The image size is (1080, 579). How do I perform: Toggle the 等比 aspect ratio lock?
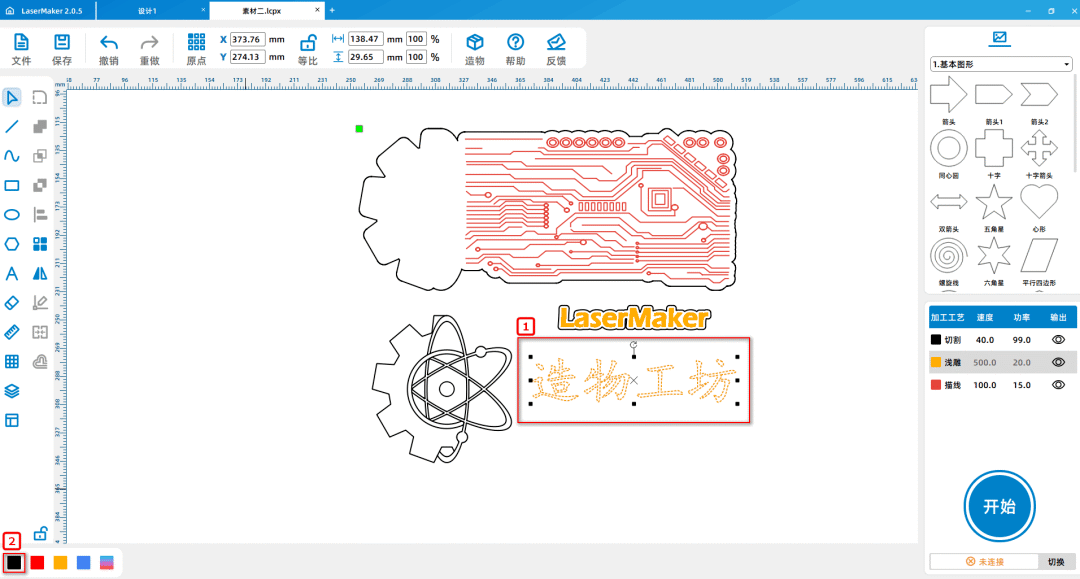pos(308,43)
